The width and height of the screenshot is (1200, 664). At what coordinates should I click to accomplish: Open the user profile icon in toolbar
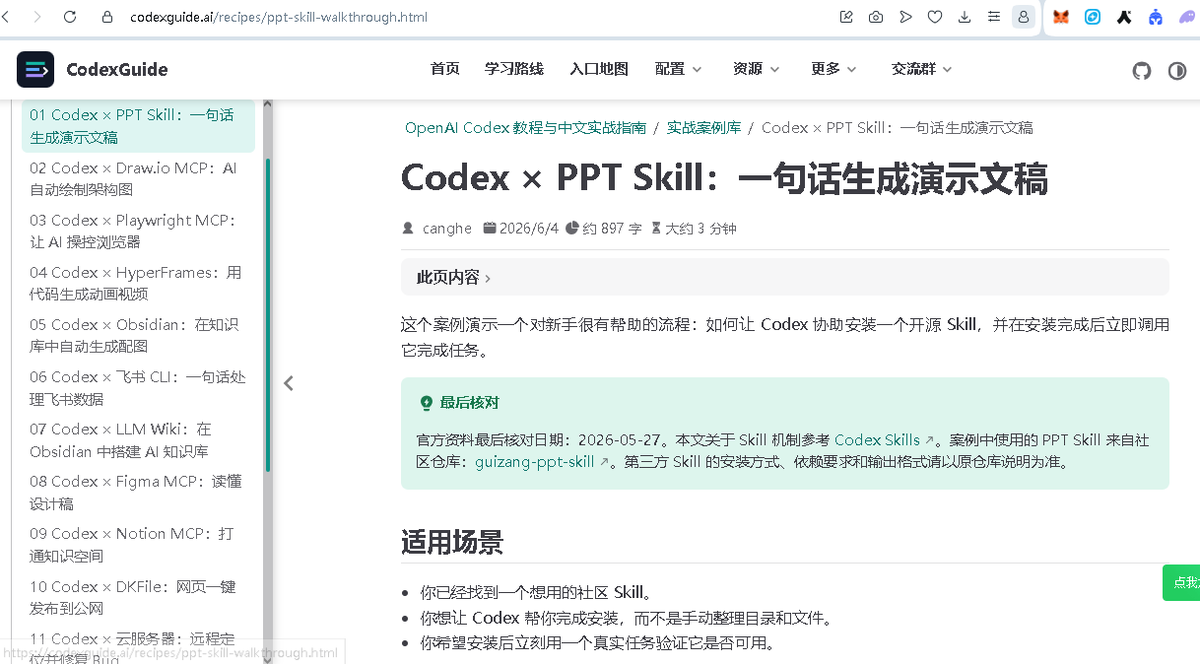[x=1023, y=17]
